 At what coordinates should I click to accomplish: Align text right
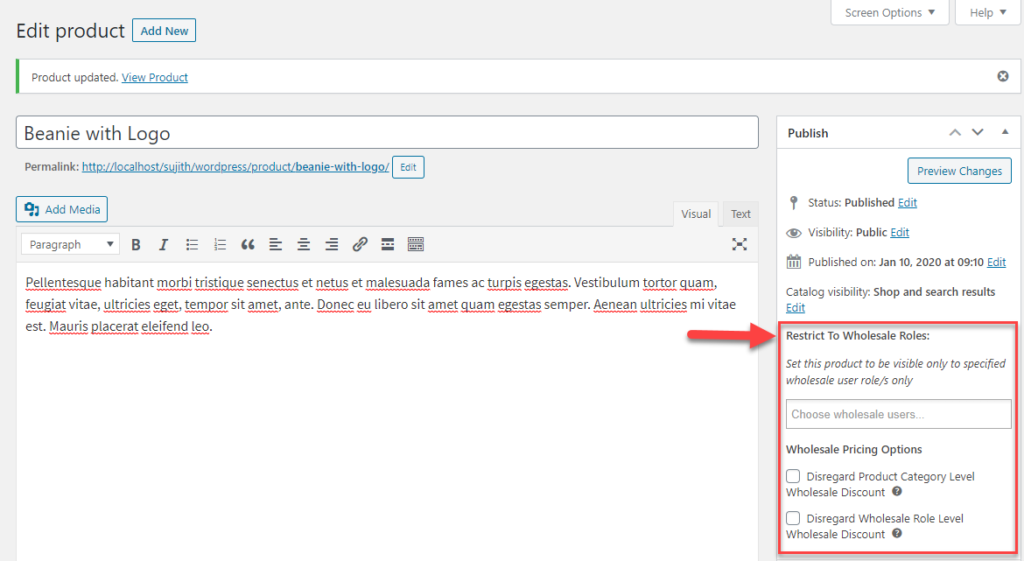[332, 244]
